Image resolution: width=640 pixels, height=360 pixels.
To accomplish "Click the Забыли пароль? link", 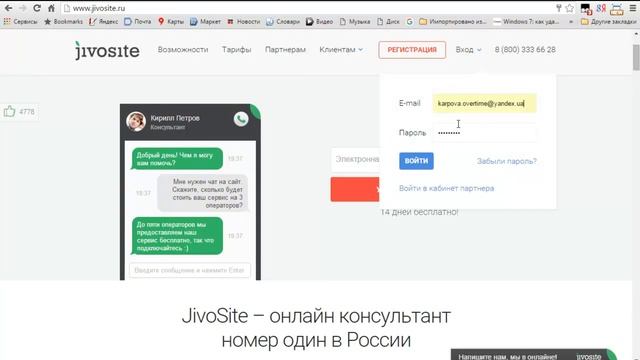I will pos(507,161).
